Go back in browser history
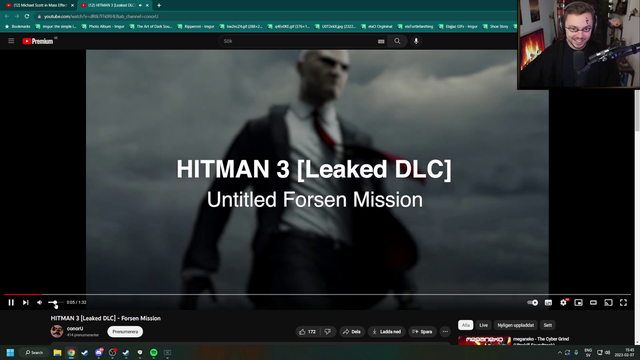Image resolution: width=640 pixels, height=360 pixels. (7, 16)
